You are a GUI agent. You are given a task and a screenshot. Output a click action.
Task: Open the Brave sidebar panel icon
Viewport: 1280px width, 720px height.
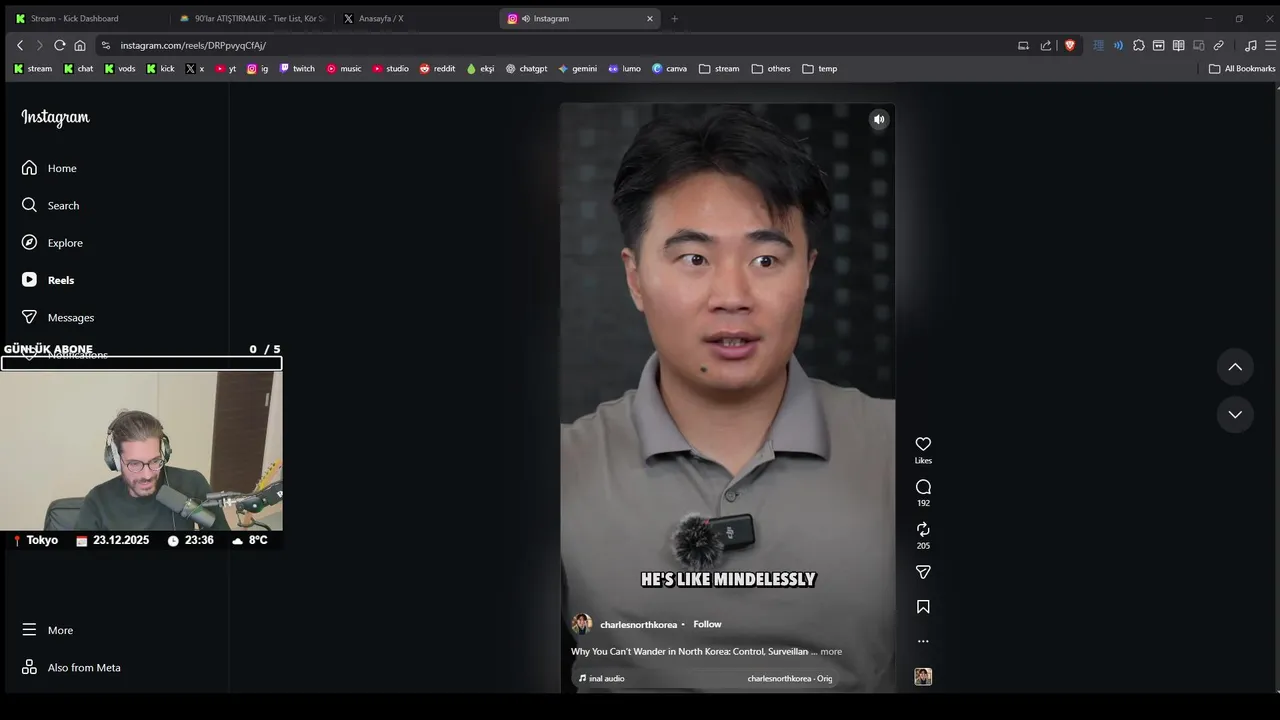click(1158, 45)
